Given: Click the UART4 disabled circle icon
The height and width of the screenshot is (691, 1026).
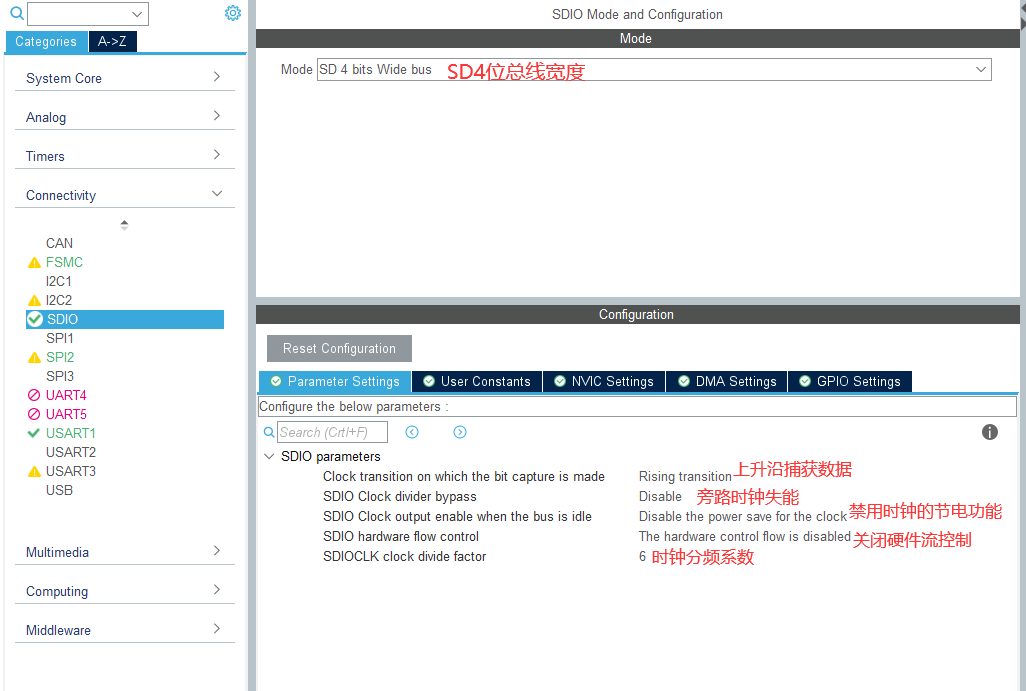Looking at the screenshot, I should point(34,395).
